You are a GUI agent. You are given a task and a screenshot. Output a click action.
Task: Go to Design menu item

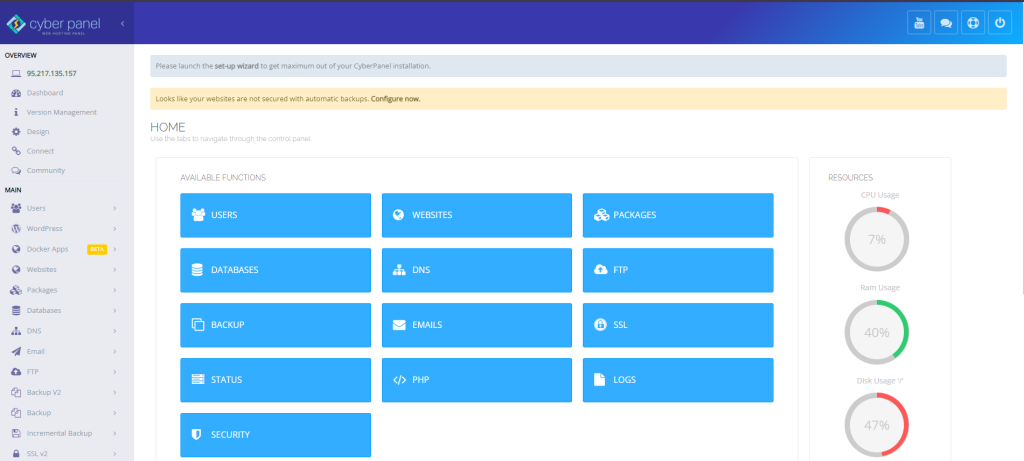[x=38, y=131]
